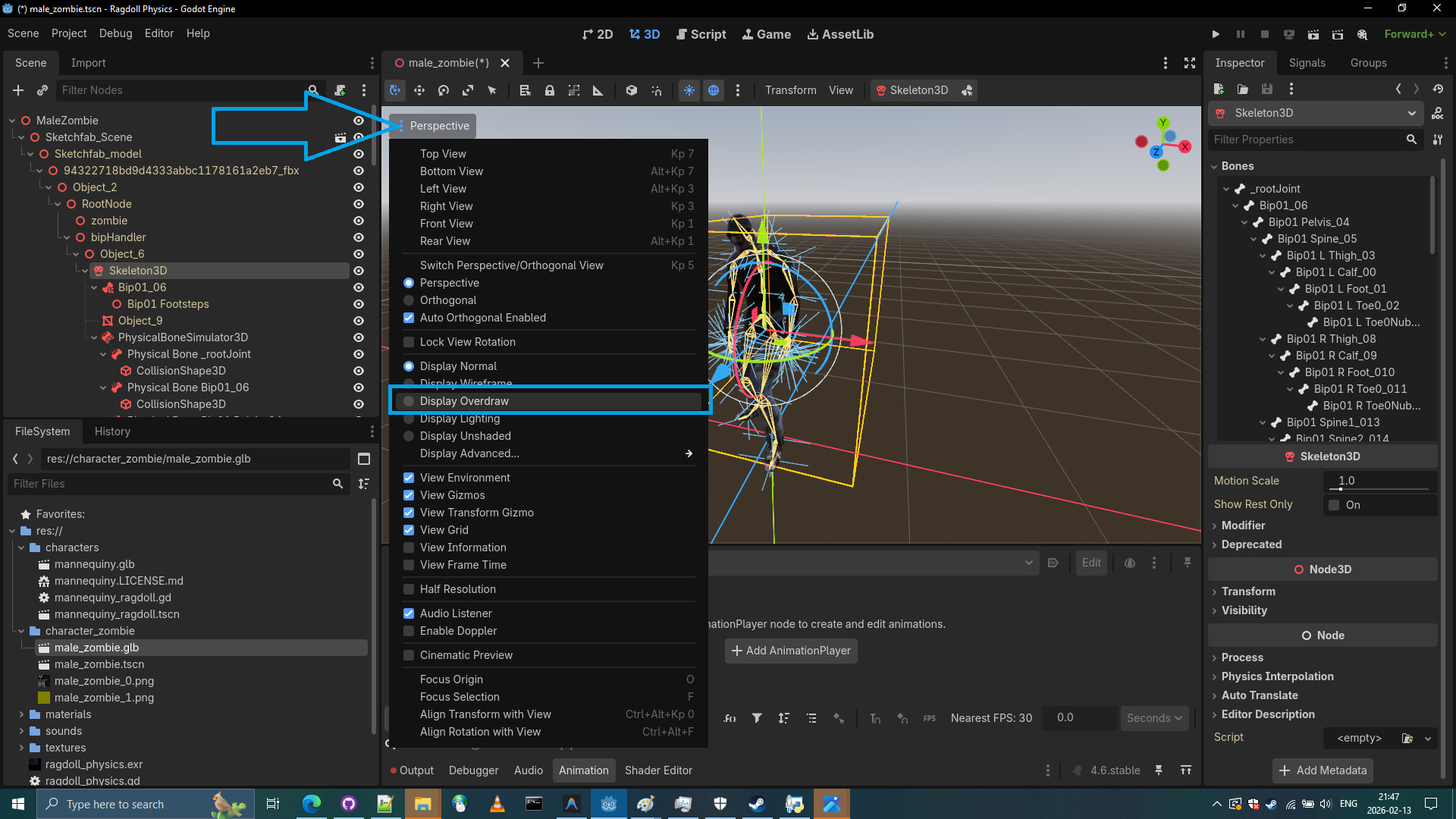Hide the zombie node with eye icon

359,221
